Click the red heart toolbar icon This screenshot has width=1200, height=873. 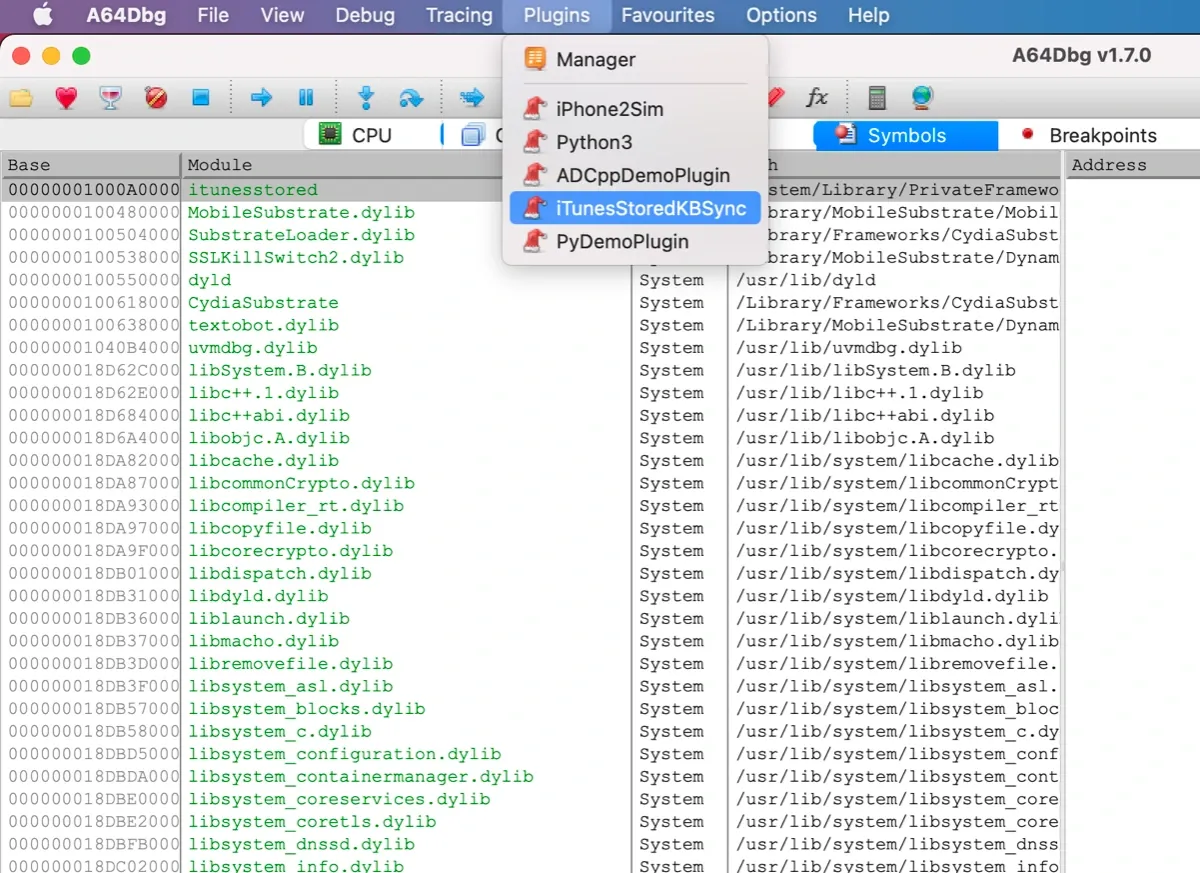(66, 97)
